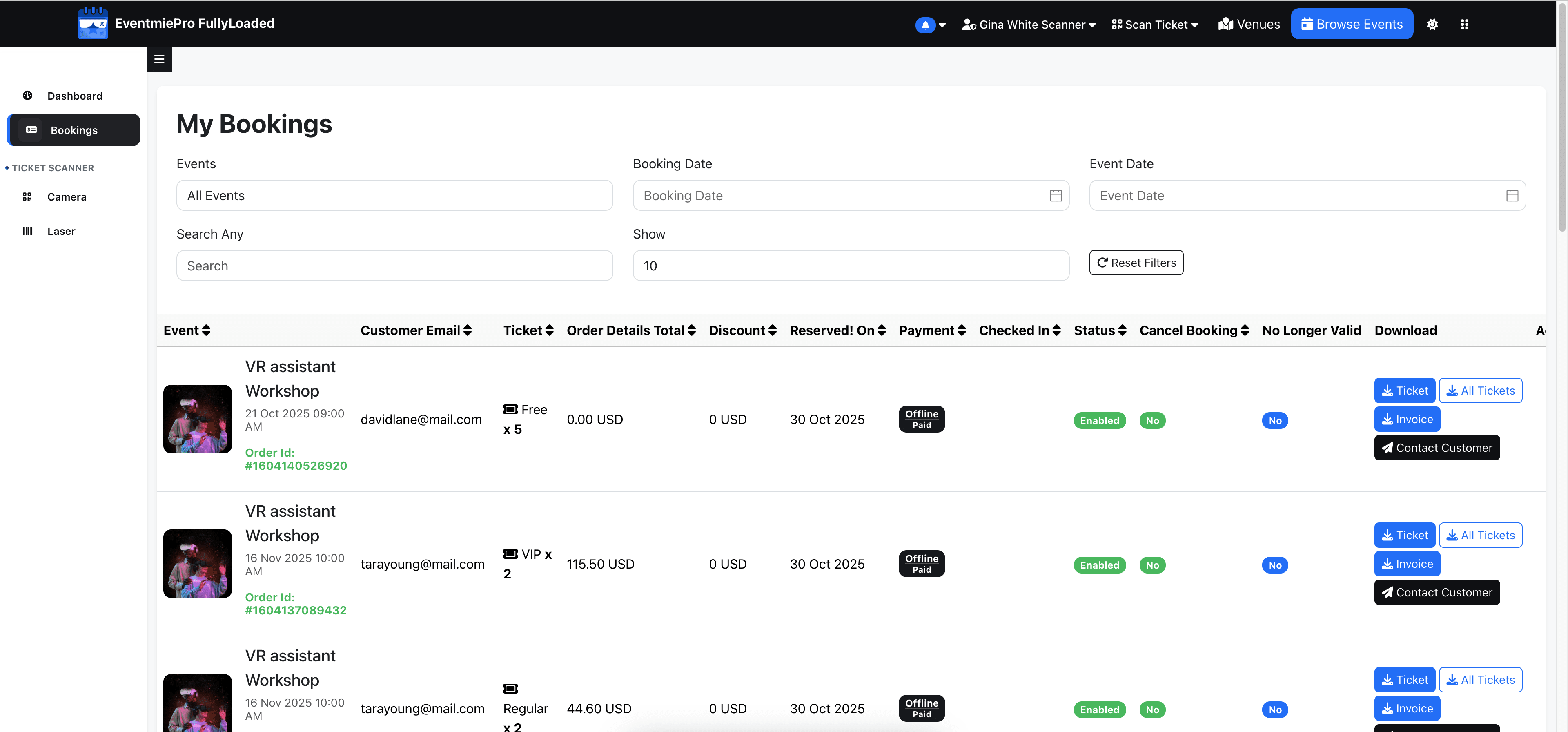Open the apps grid menu icon
This screenshot has height=732, width=1568.
point(1465,25)
